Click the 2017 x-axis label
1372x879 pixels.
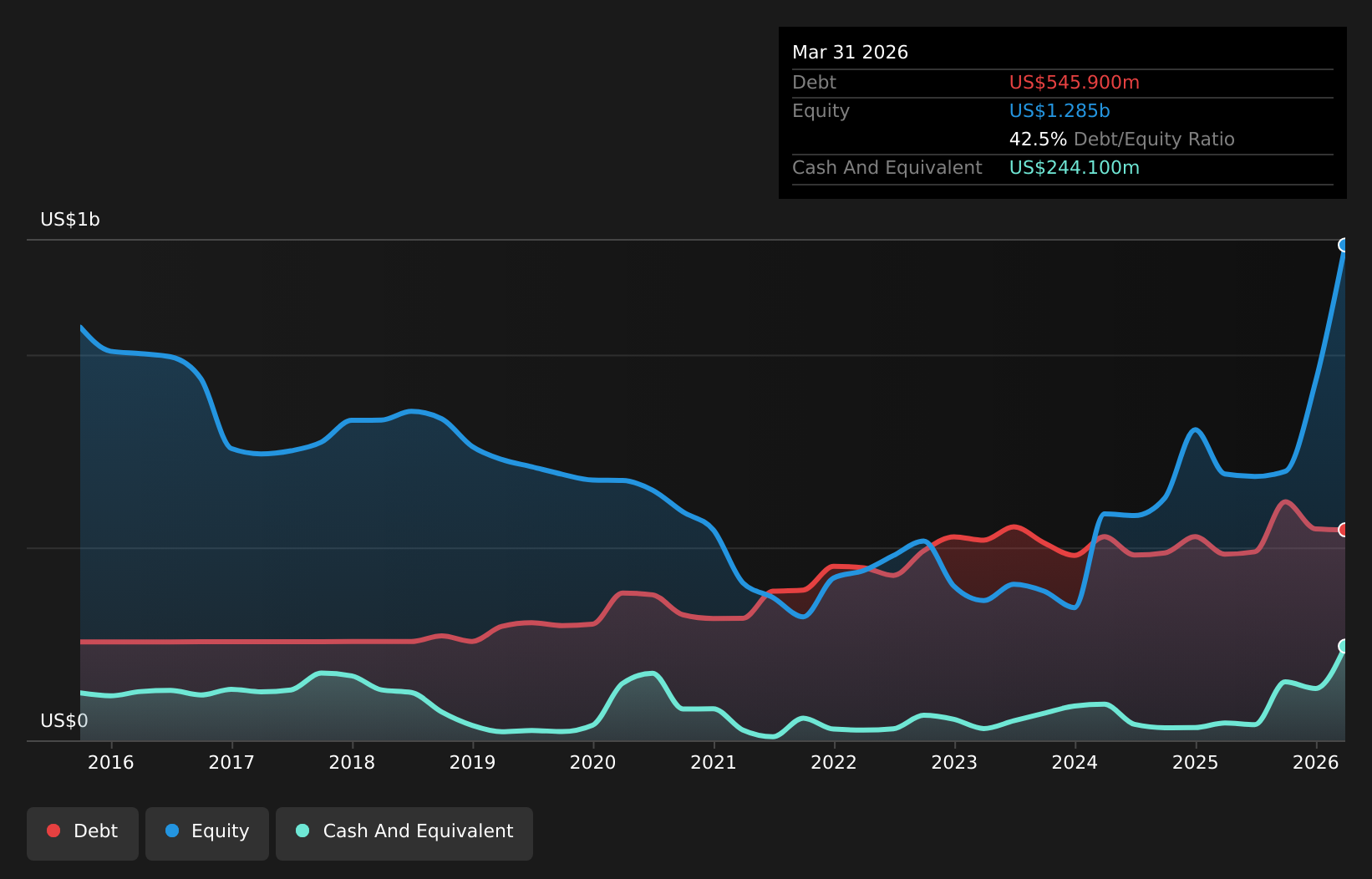tap(231, 762)
